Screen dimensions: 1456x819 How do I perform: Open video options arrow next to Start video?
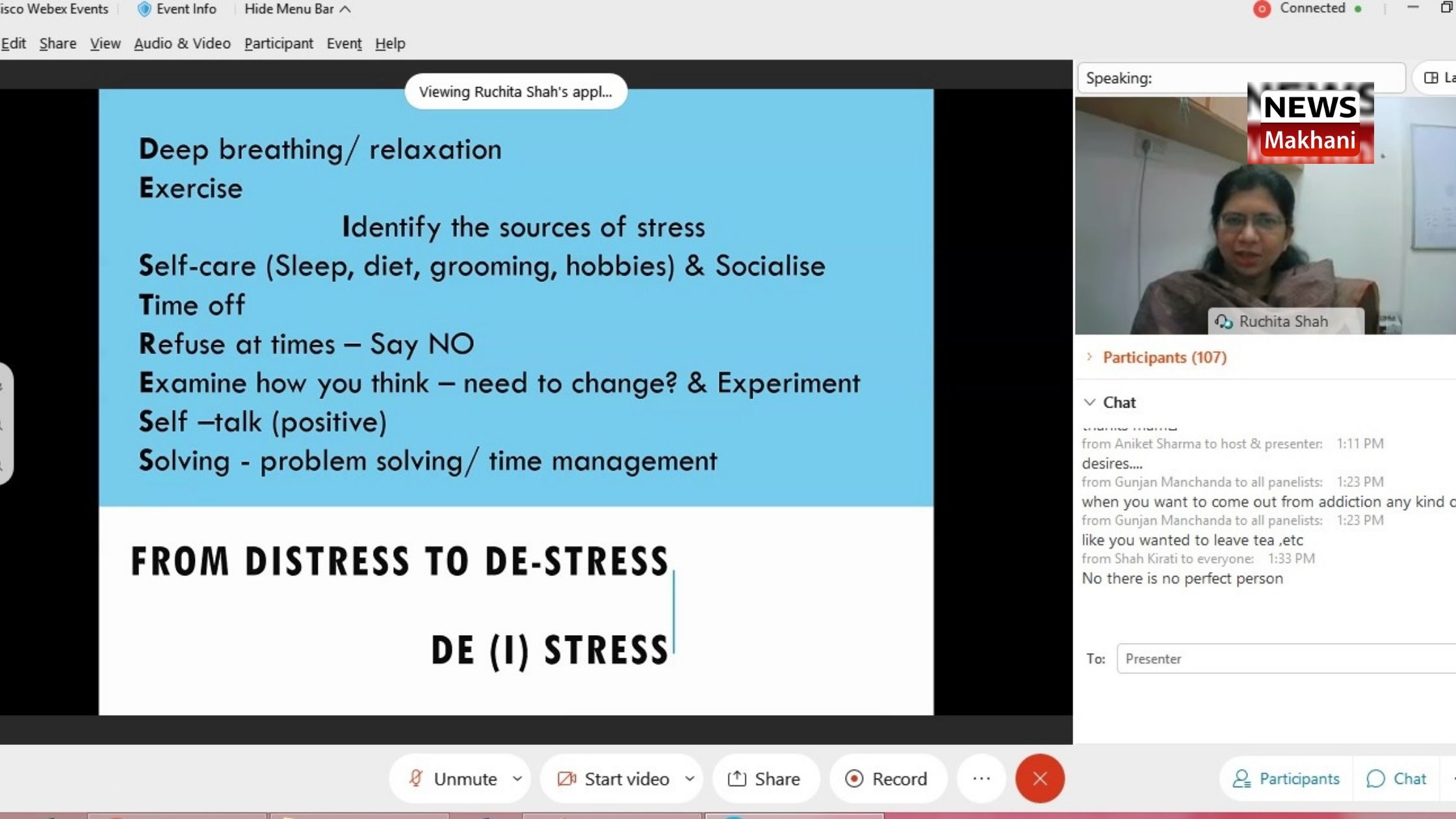(x=690, y=778)
